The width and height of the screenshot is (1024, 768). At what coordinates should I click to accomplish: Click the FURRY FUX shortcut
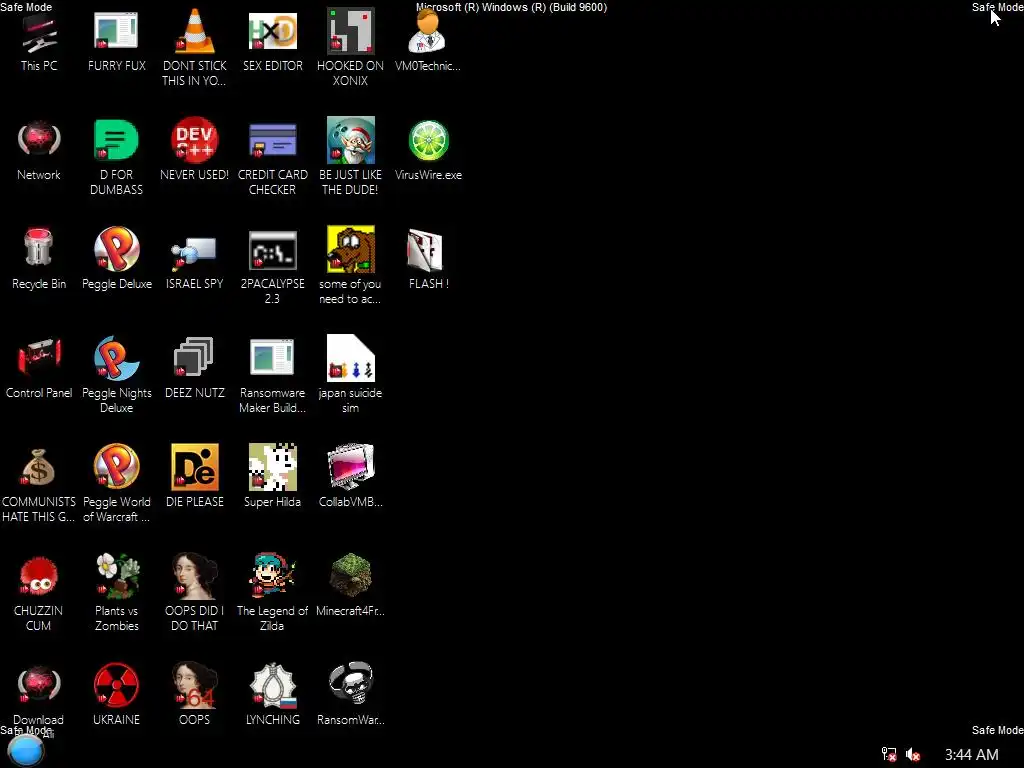(x=116, y=31)
